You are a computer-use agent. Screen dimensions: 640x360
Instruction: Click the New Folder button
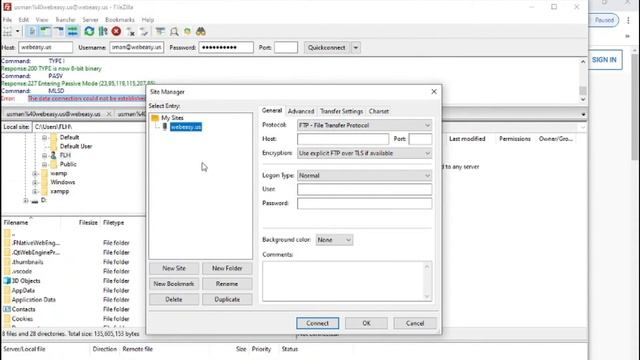click(227, 268)
